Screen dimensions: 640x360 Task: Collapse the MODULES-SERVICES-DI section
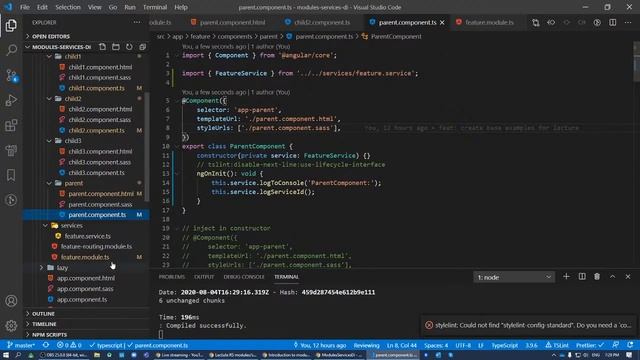(x=61, y=47)
